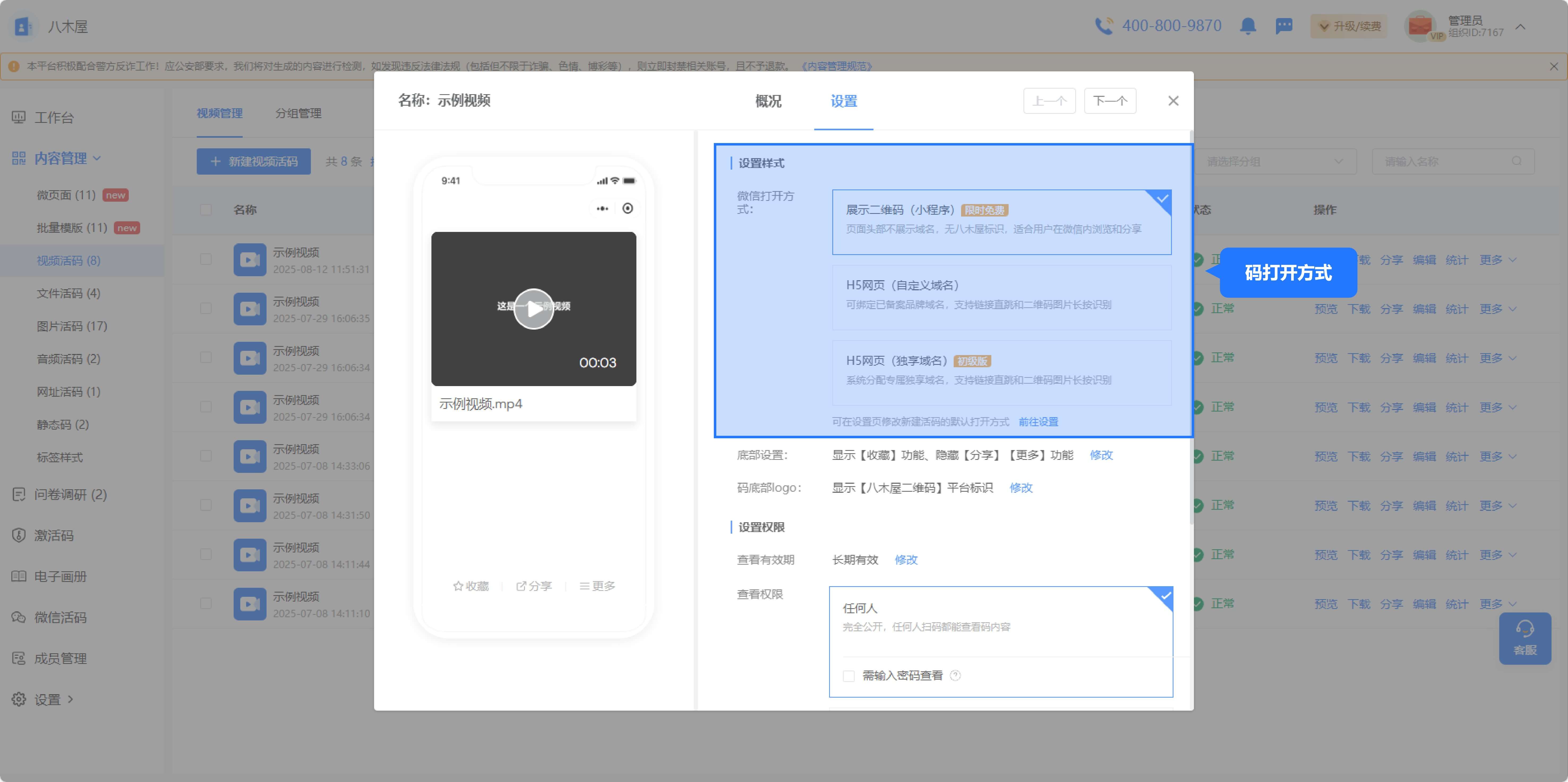Click the 激活码 sidebar icon
This screenshot has width=1568, height=782.
tap(19, 535)
